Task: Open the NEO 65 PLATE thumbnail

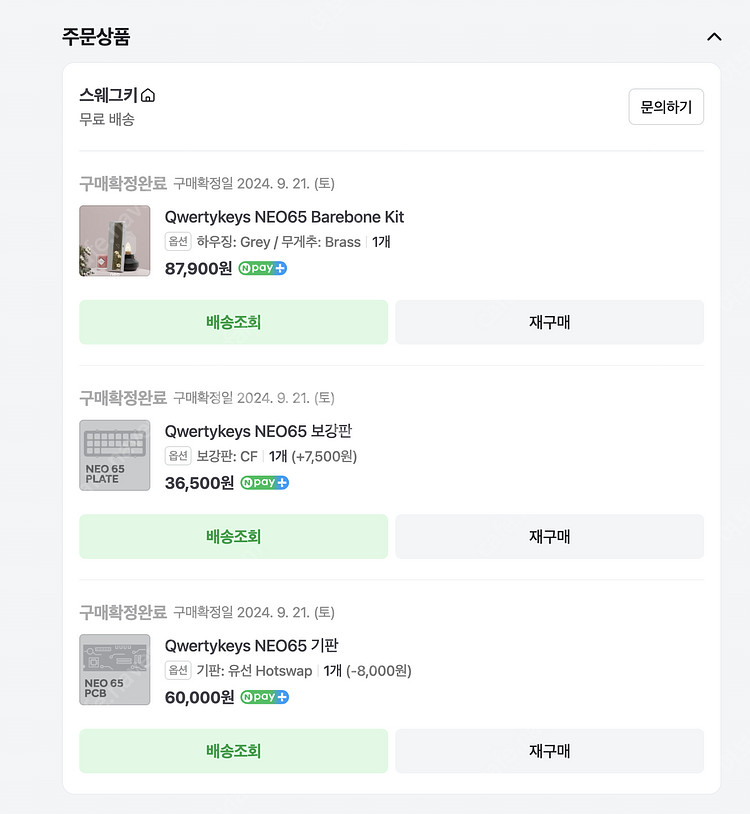Action: [115, 455]
